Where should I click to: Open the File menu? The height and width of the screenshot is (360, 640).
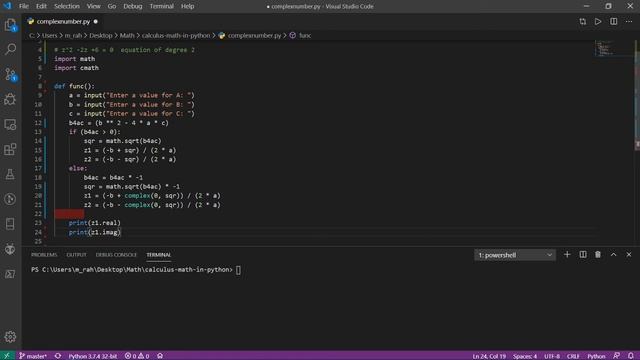[x=24, y=6]
